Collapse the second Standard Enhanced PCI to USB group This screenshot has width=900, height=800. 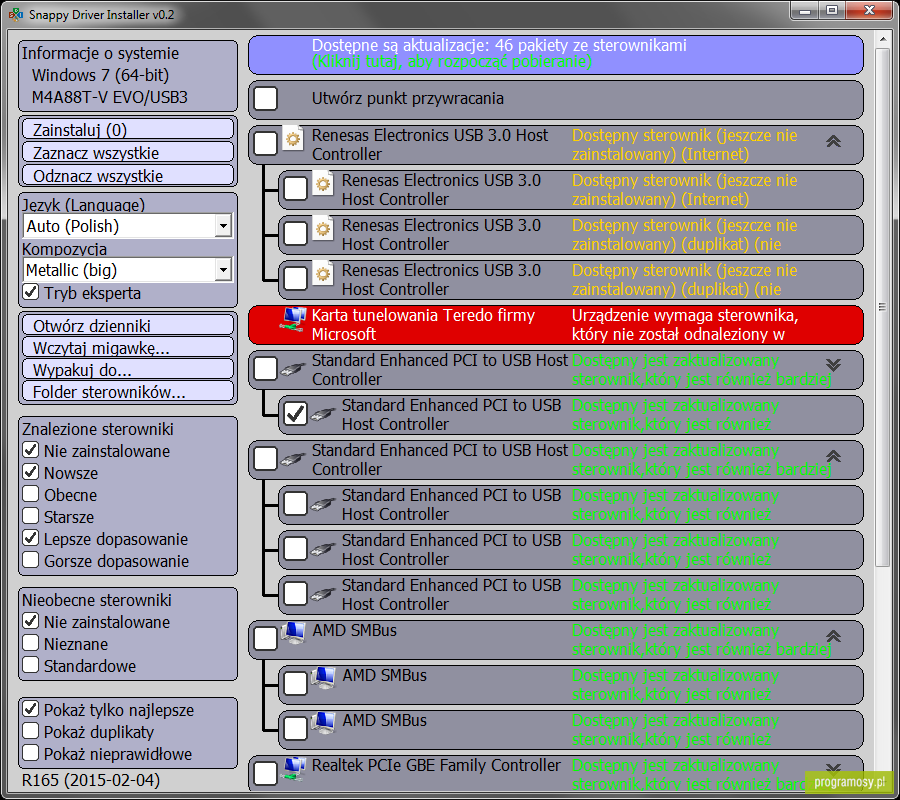[833, 456]
